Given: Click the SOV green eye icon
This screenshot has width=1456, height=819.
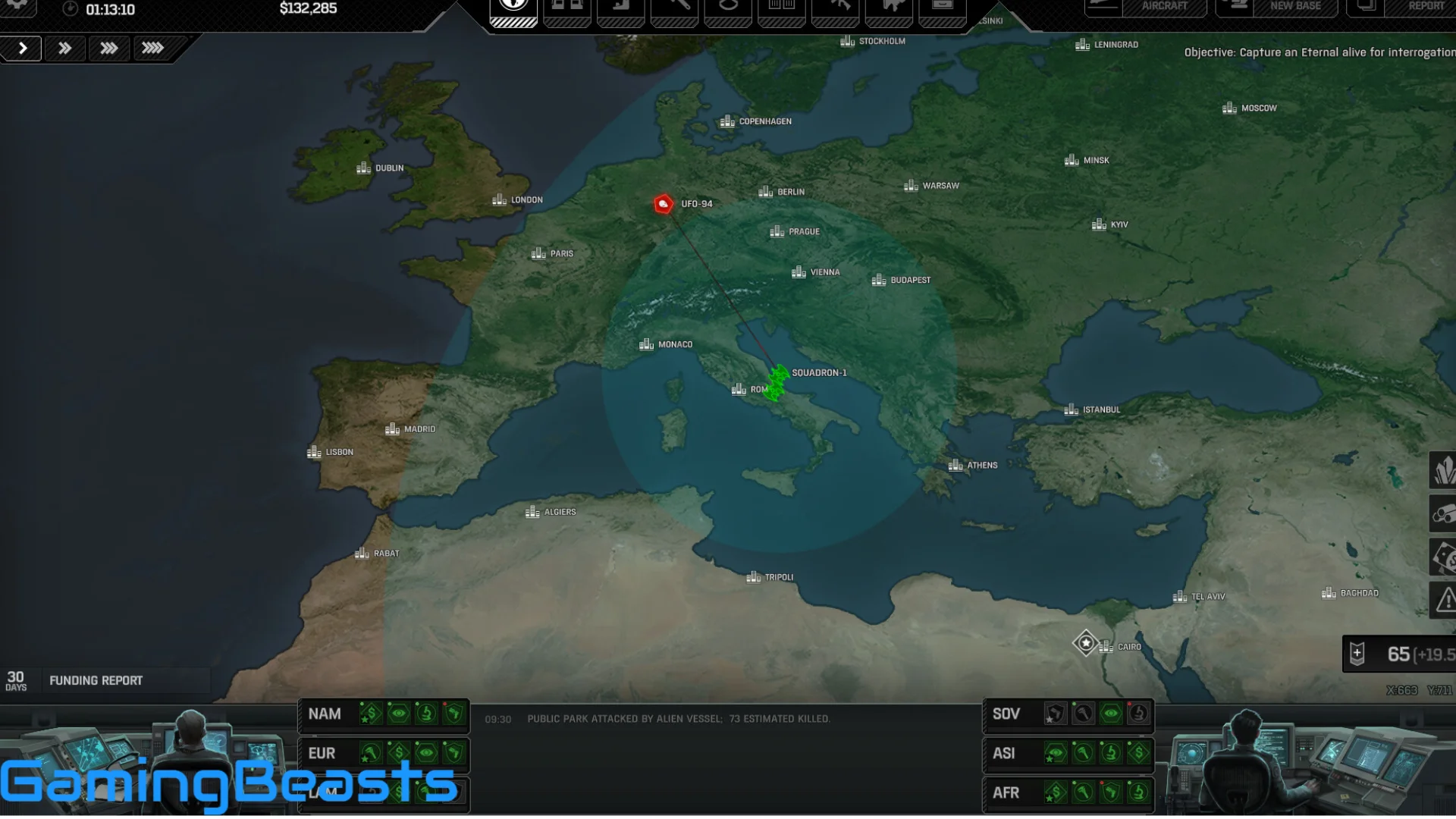Looking at the screenshot, I should (x=1111, y=714).
